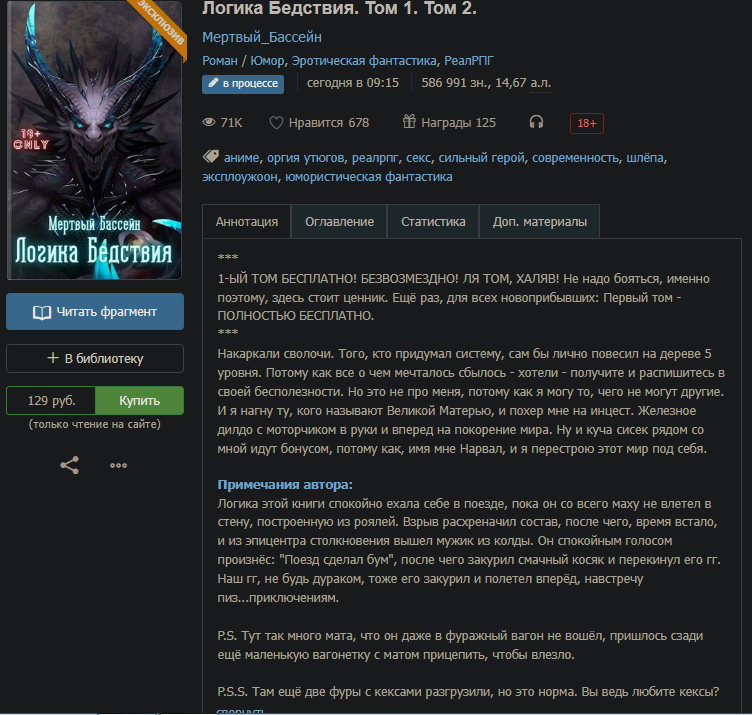Click the 586 991 зн. character count
The image size is (752, 715).
pos(456,83)
